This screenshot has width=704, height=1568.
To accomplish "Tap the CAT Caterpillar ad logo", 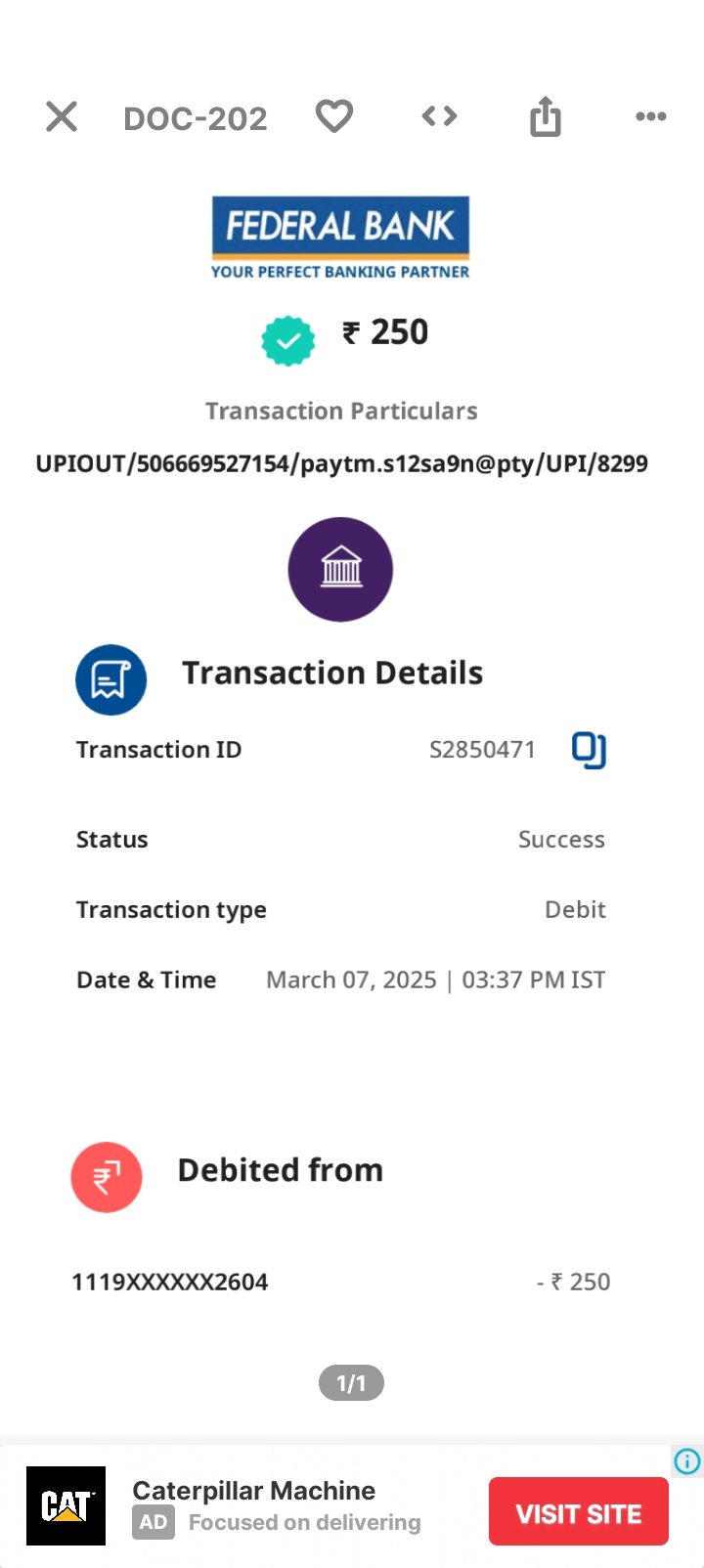I will pyautogui.click(x=66, y=1505).
